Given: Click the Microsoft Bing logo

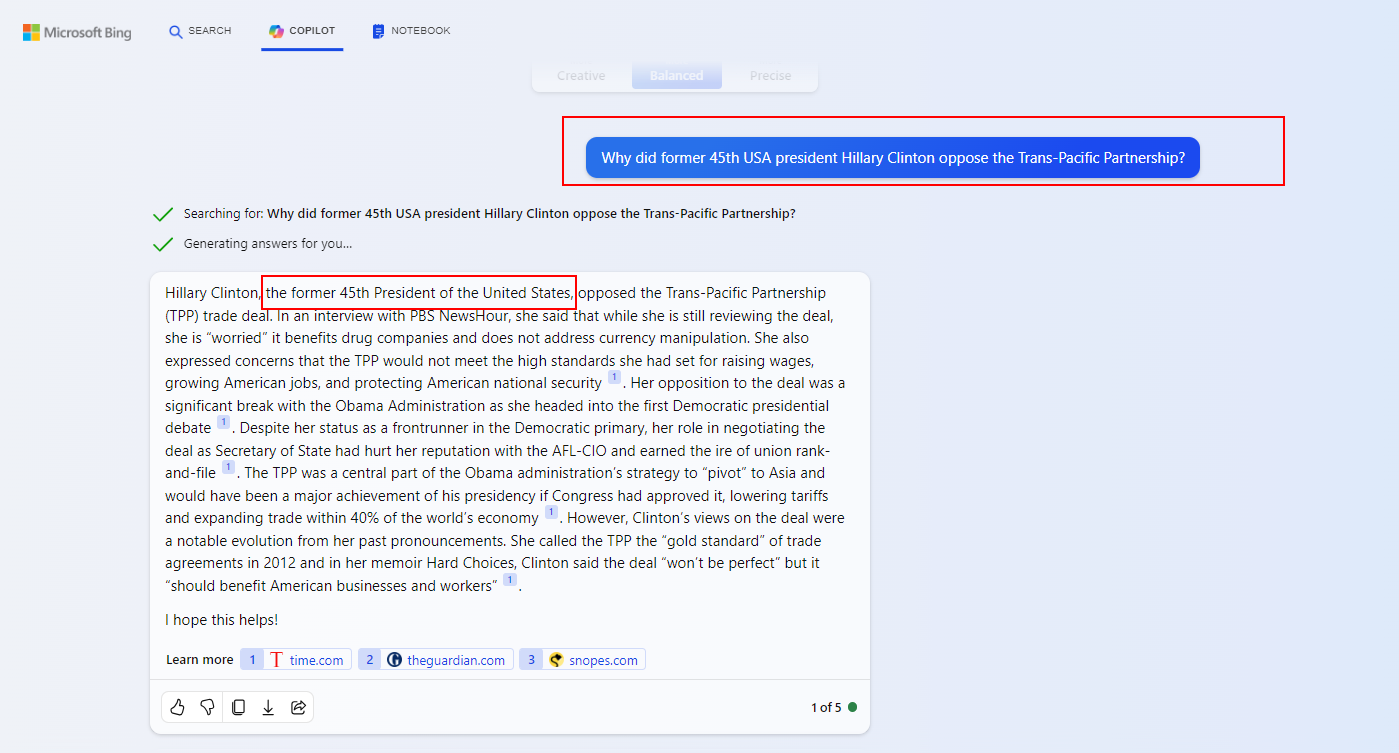Looking at the screenshot, I should click(x=77, y=32).
